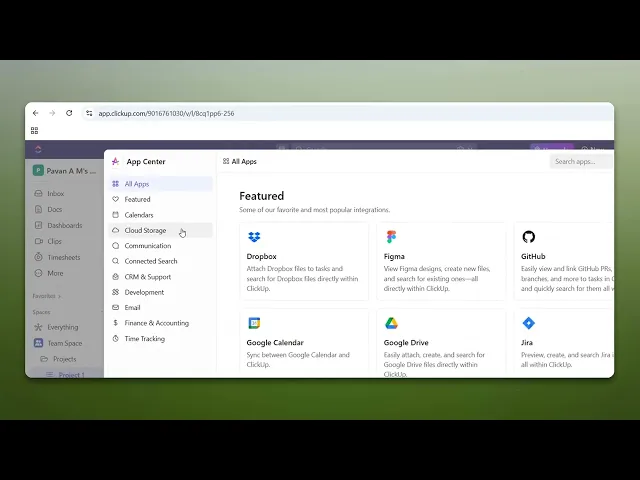Select All Apps category
The width and height of the screenshot is (640, 480).
(161, 184)
